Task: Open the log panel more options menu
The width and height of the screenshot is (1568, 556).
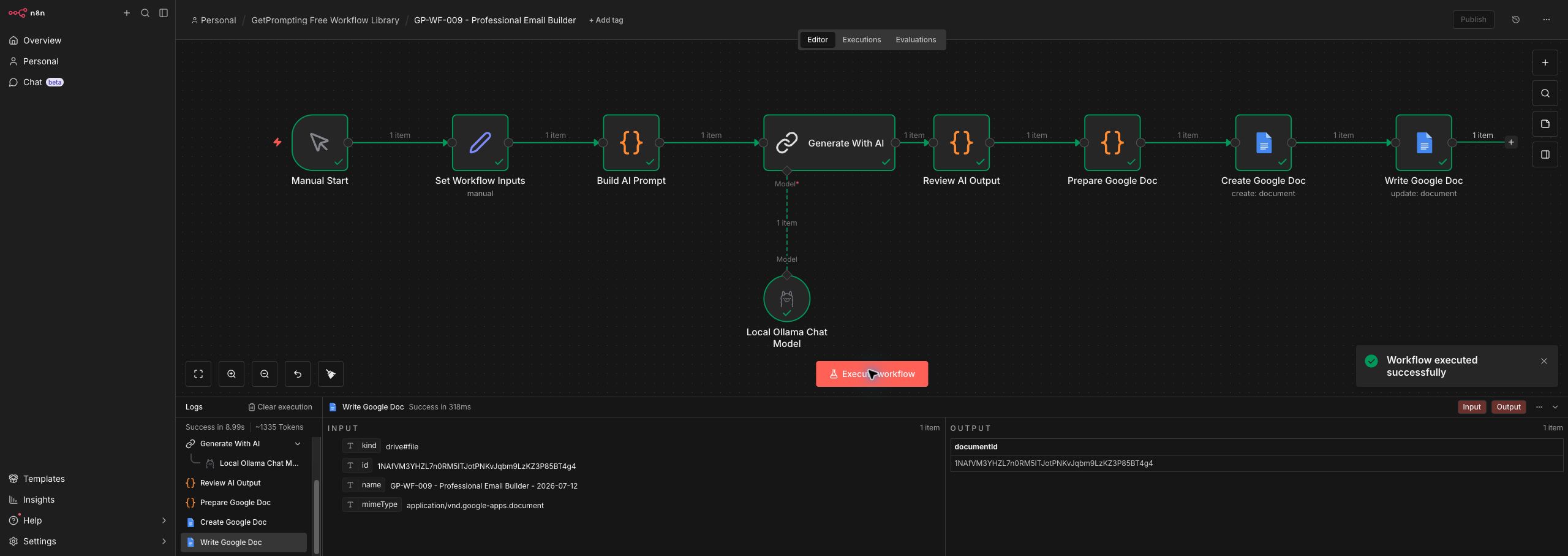Action: point(1539,407)
